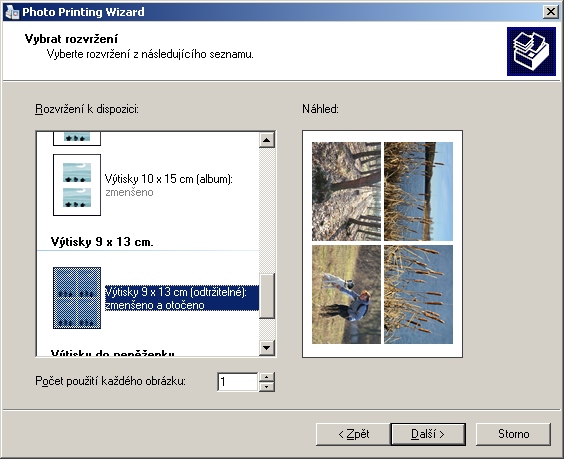Go to next step with Další button
The width and height of the screenshot is (564, 459).
pyautogui.click(x=428, y=434)
